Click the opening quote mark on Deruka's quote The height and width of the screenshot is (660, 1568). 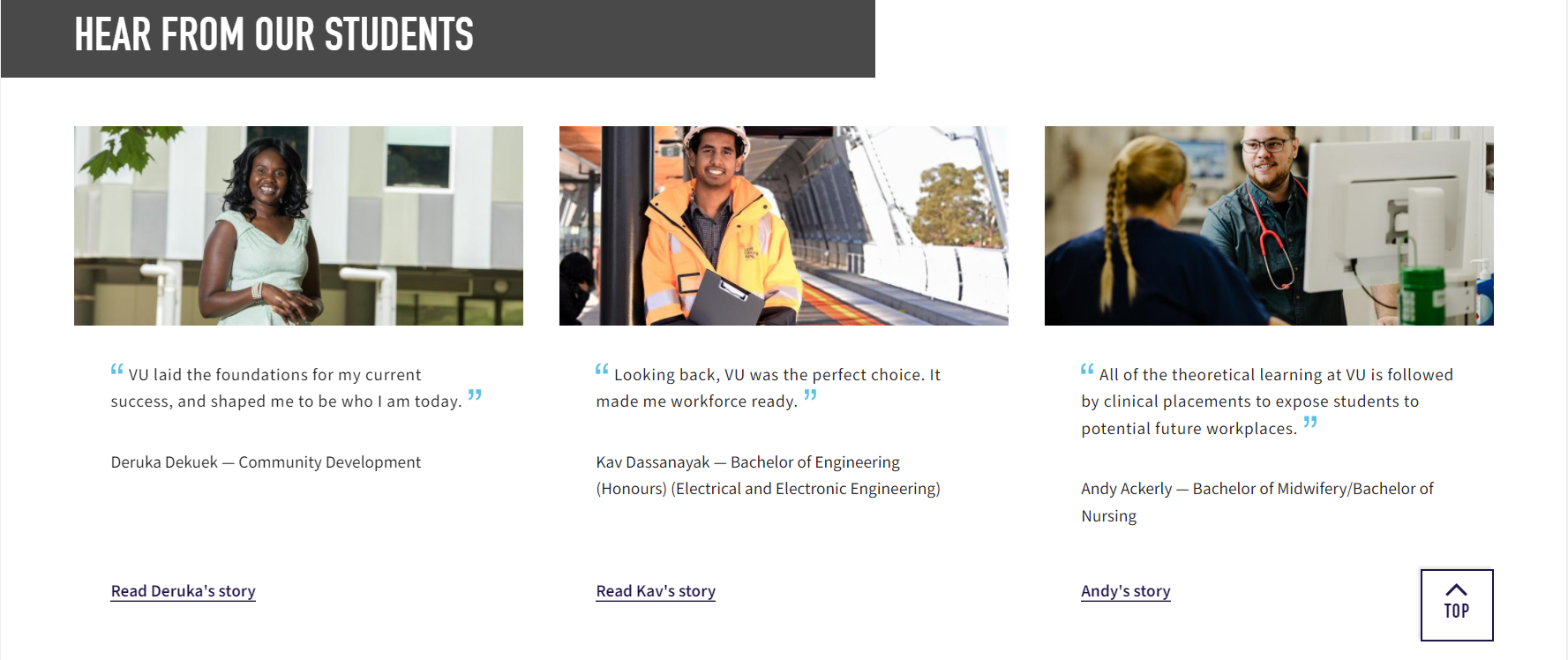[117, 370]
